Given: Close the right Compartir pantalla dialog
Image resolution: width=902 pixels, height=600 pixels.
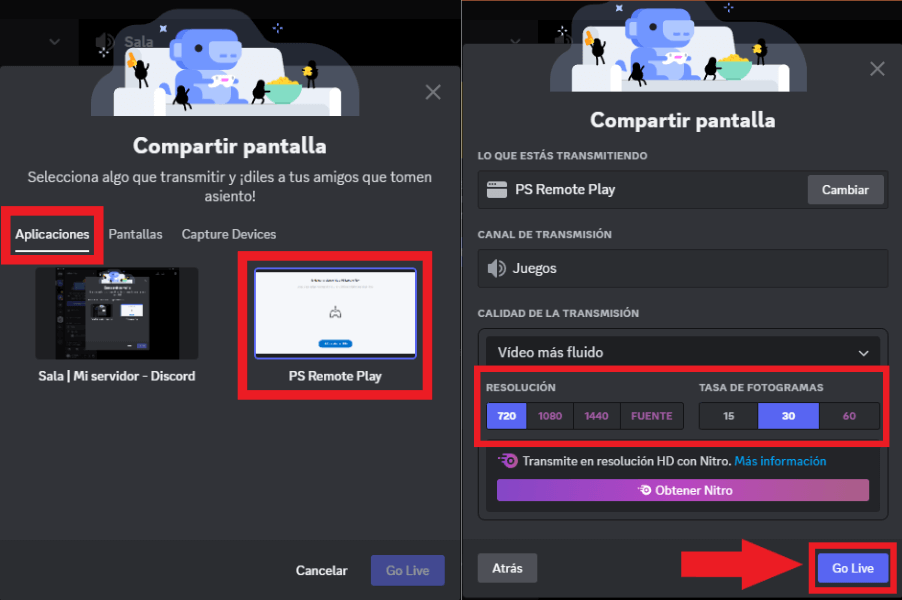Looking at the screenshot, I should click(877, 69).
